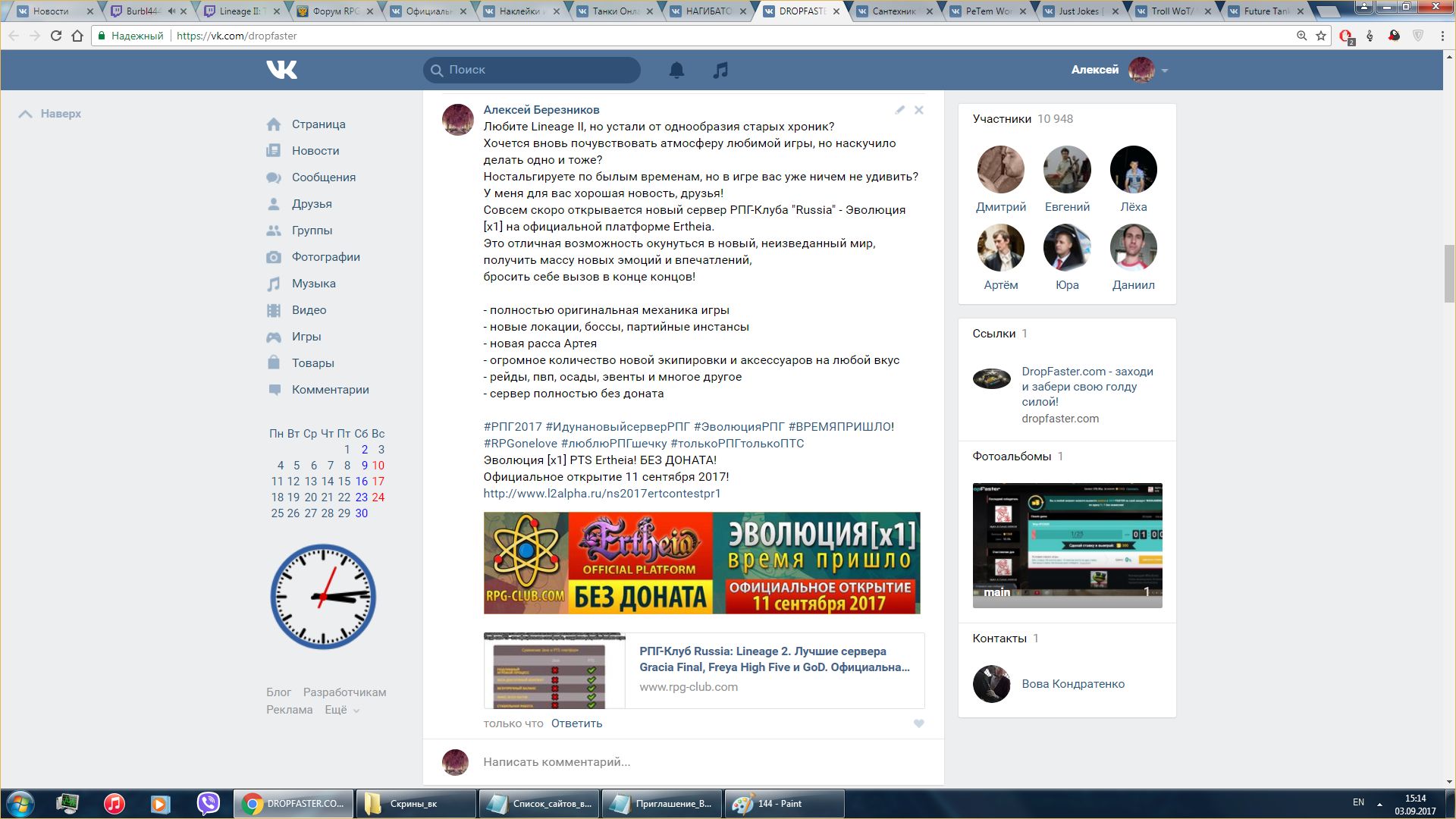Viewport: 1456px width, 819px height.
Task: Open Музыка in sidebar
Action: click(314, 284)
